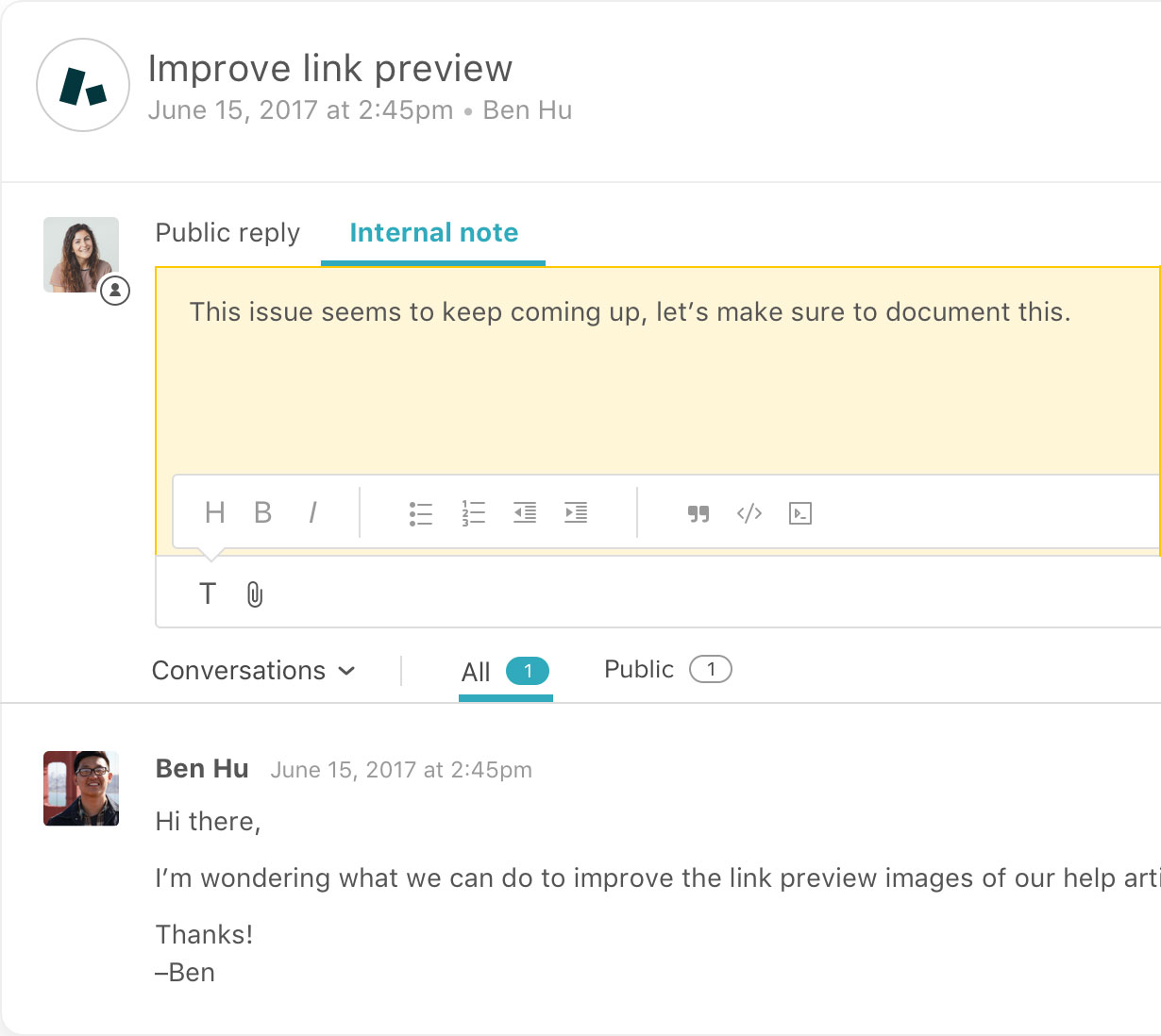The image size is (1161, 1036).
Task: Open Ben Hu's avatar photo in the conversation
Action: (81, 789)
